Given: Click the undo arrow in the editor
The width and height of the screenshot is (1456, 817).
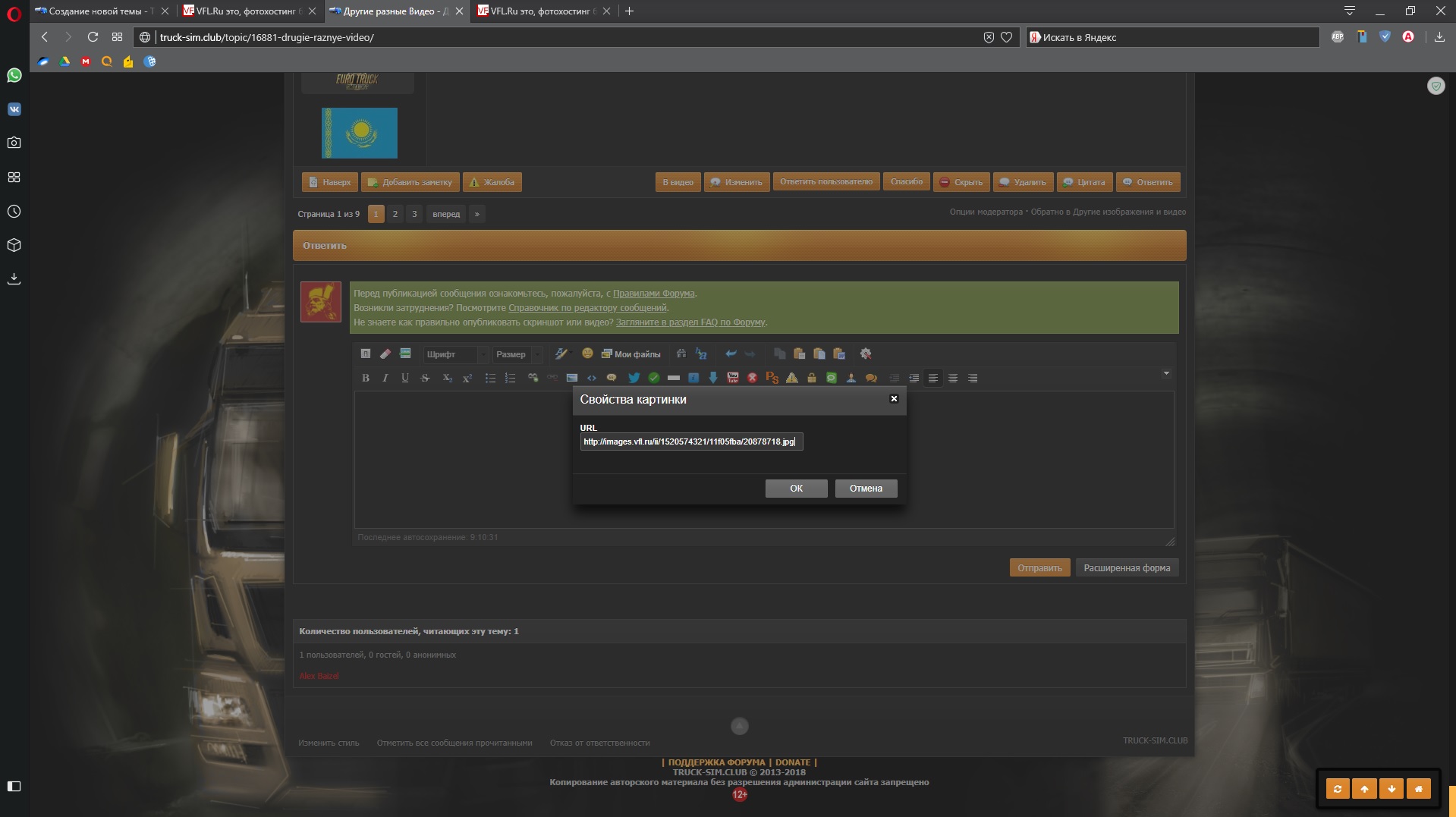Looking at the screenshot, I should pyautogui.click(x=731, y=354).
